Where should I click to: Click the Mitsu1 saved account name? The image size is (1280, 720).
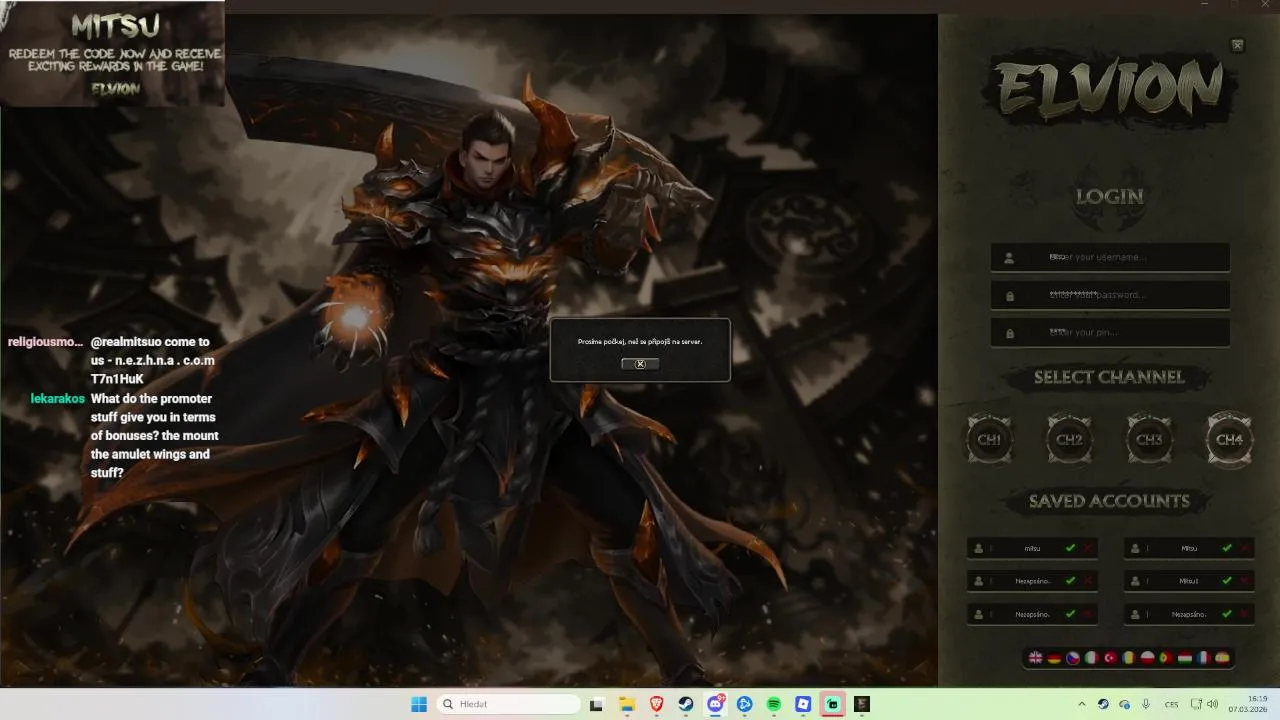tap(1188, 581)
